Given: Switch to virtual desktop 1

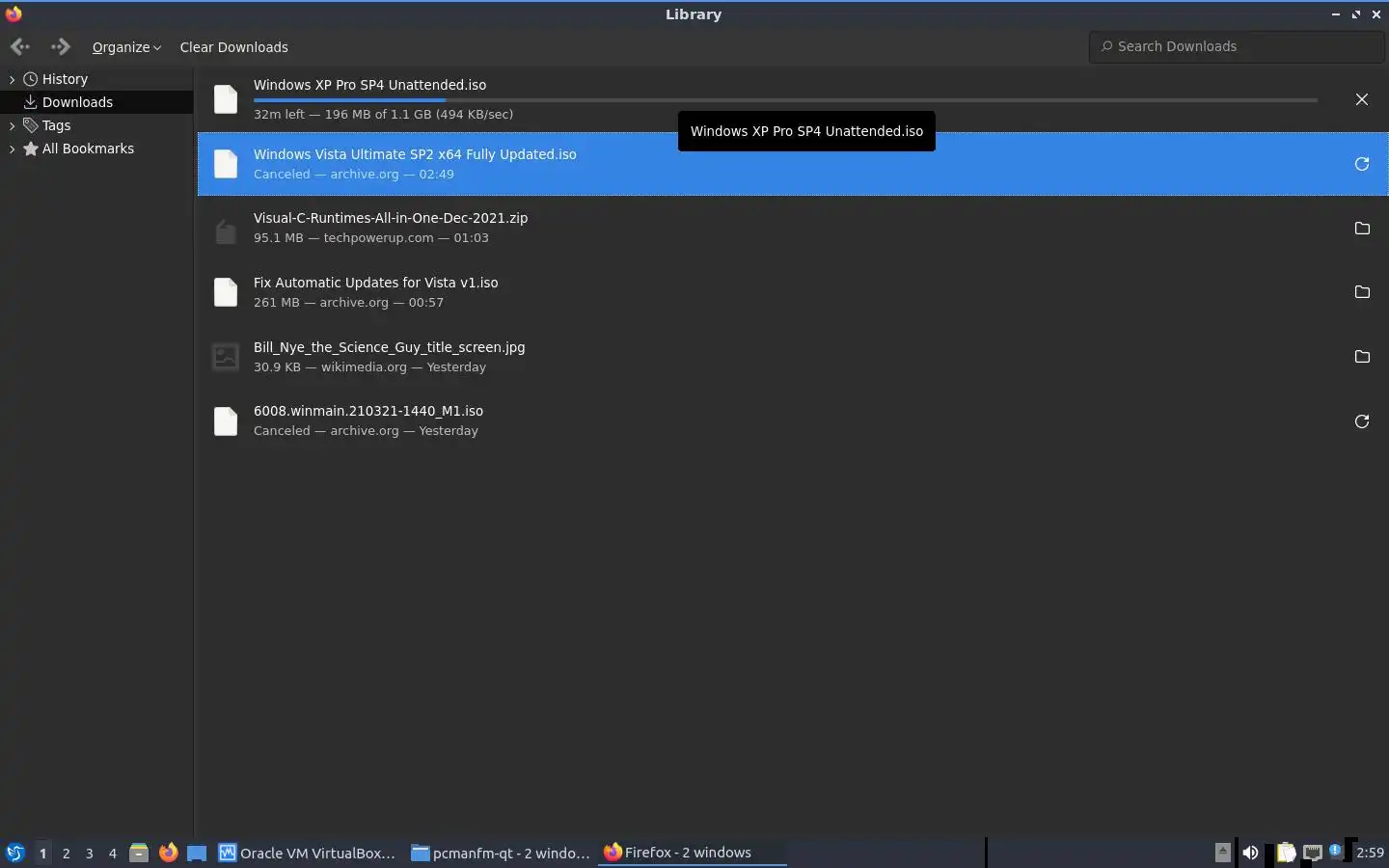Looking at the screenshot, I should click(42, 853).
